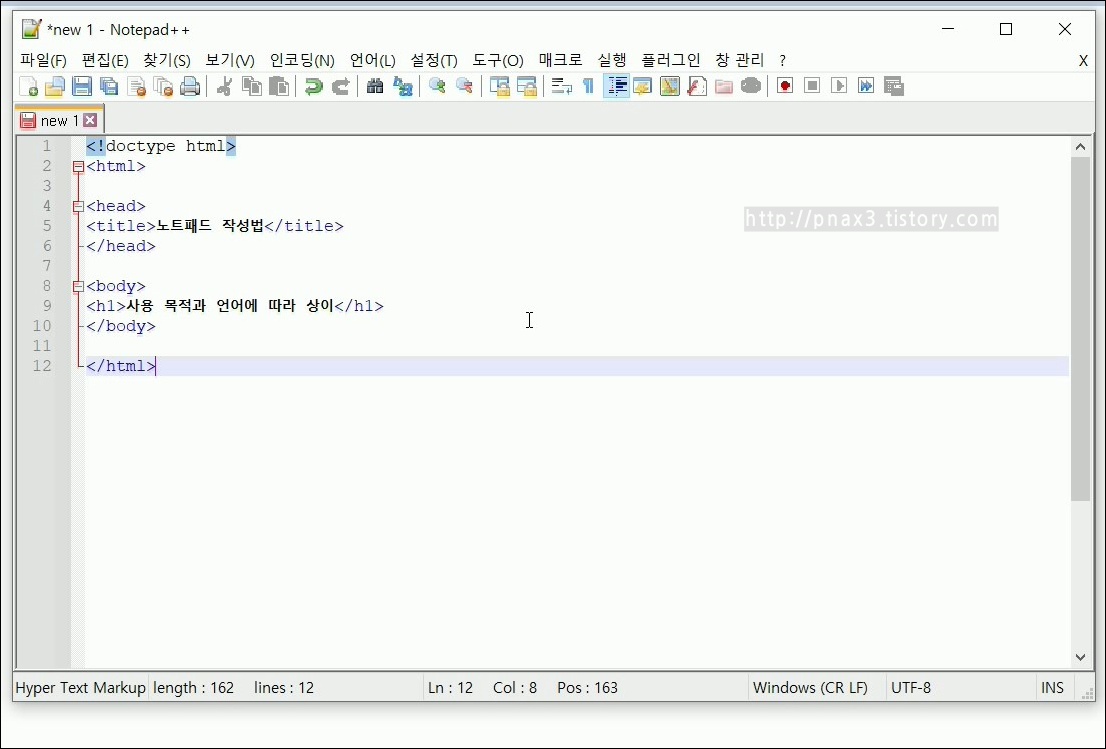Click the Zoom Out magnifier icon

click(464, 86)
